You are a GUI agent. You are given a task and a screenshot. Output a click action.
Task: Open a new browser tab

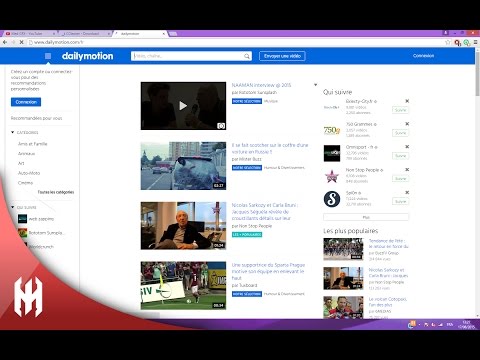click(173, 34)
